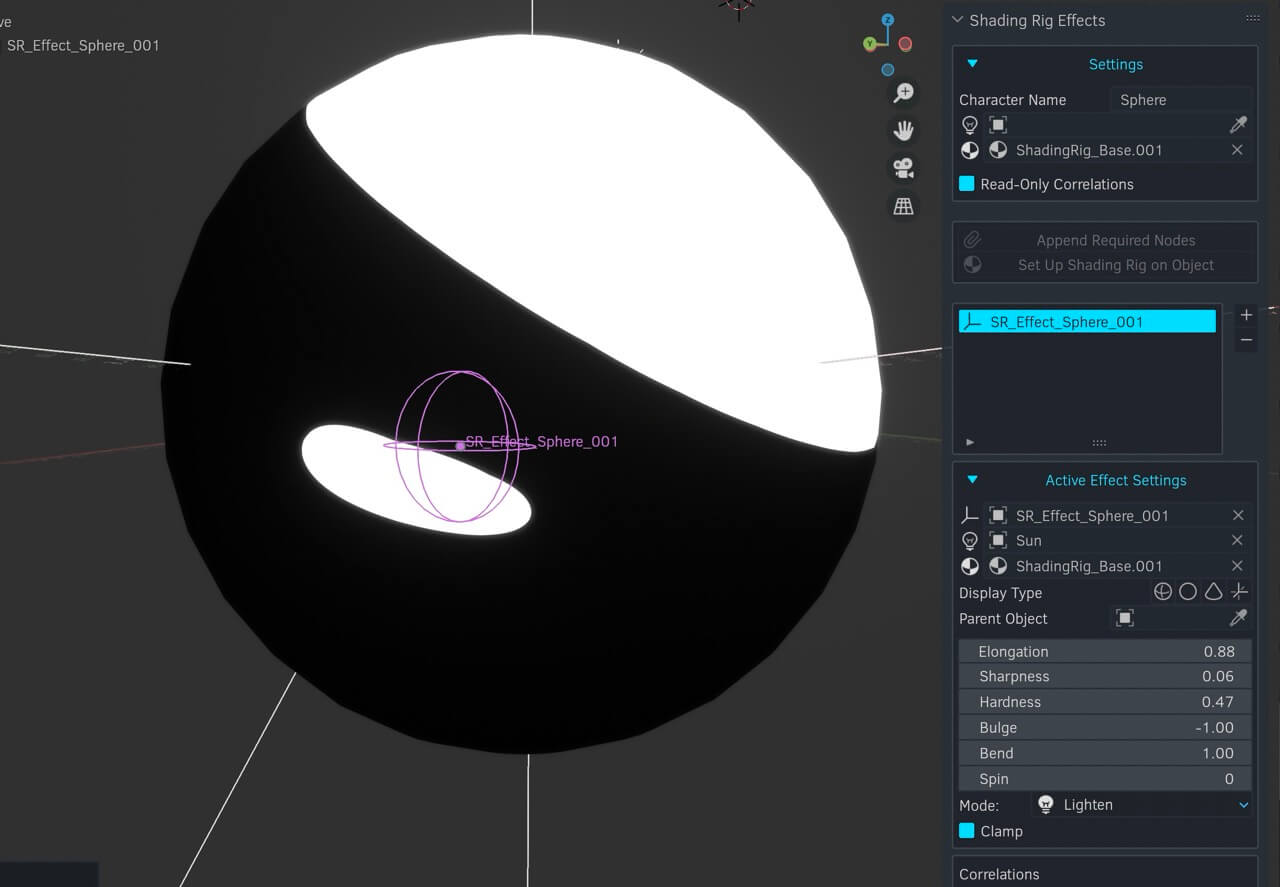Open the Mode Lighten dropdown

pos(1143,804)
